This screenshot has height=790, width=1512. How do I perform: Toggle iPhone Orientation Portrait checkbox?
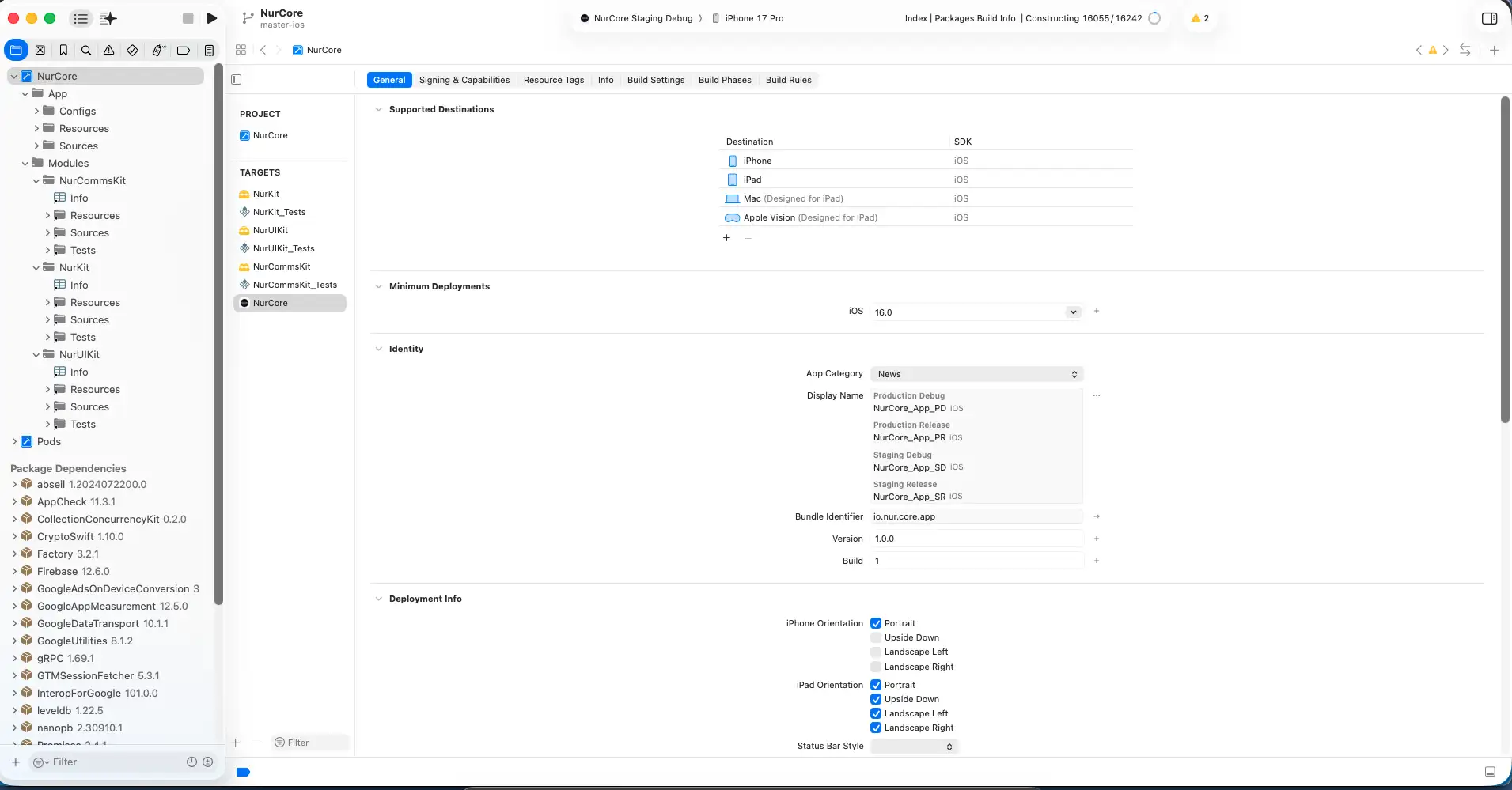pos(876,623)
